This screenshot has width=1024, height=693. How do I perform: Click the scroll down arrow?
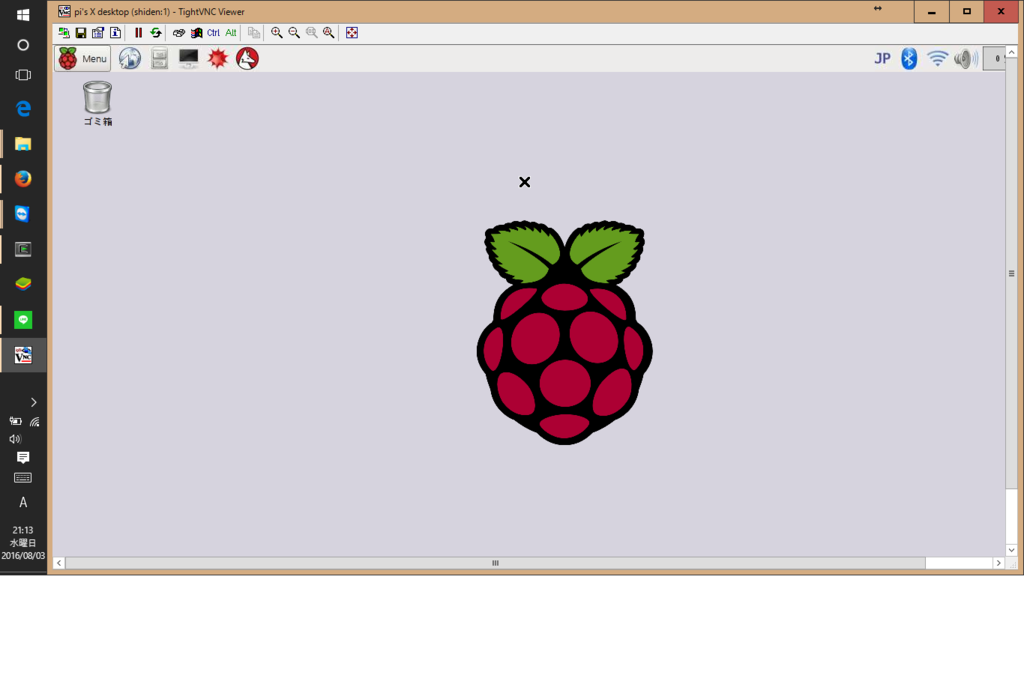1011,550
